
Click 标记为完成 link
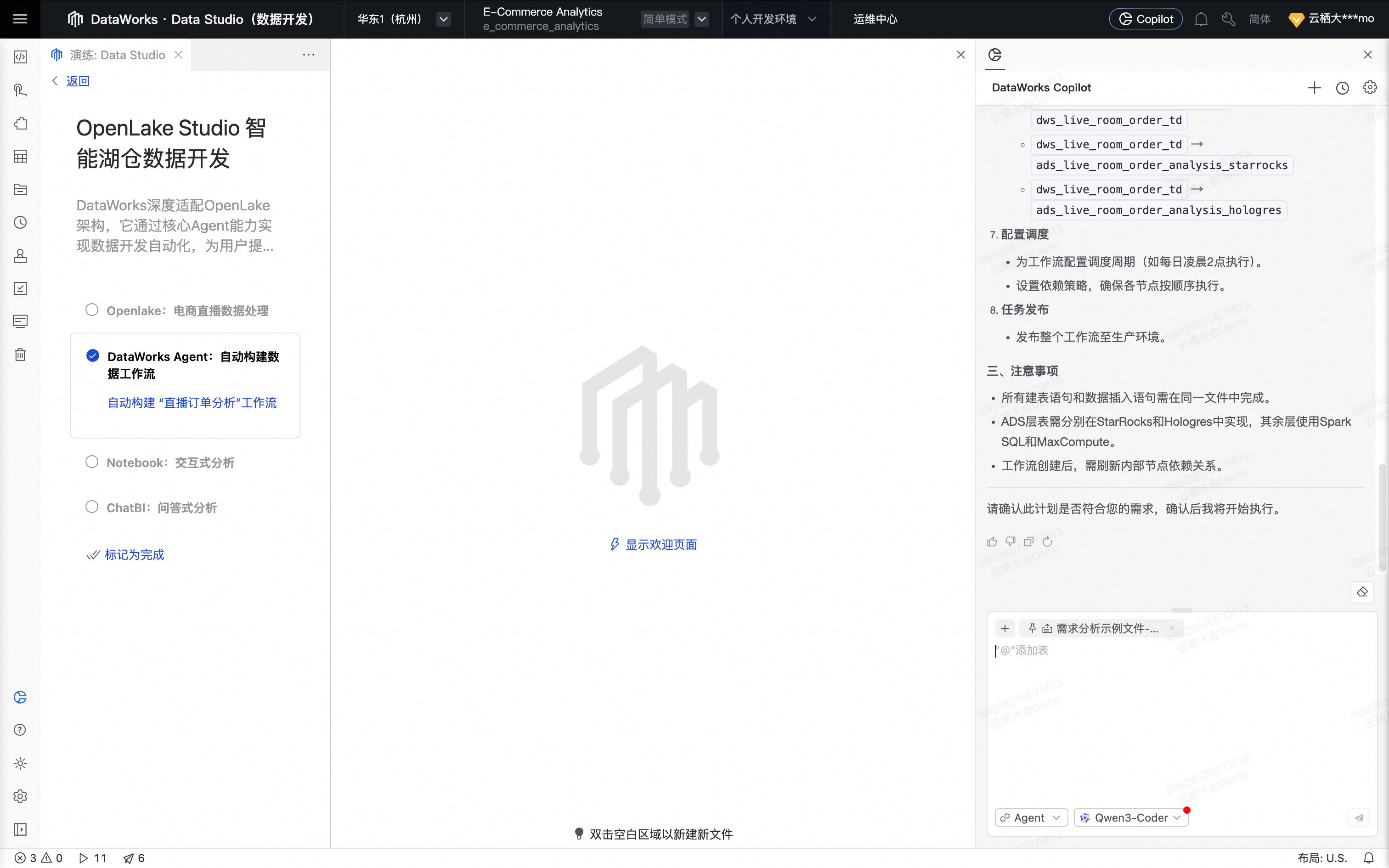pos(134,555)
